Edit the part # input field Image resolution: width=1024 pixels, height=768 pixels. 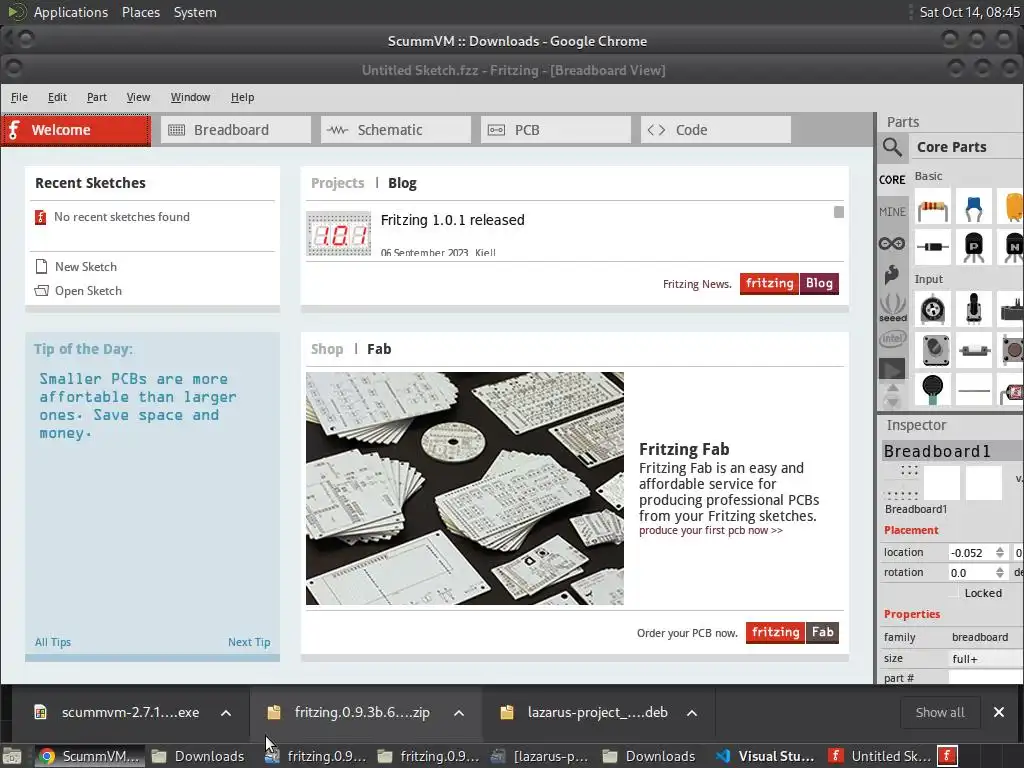[986, 678]
